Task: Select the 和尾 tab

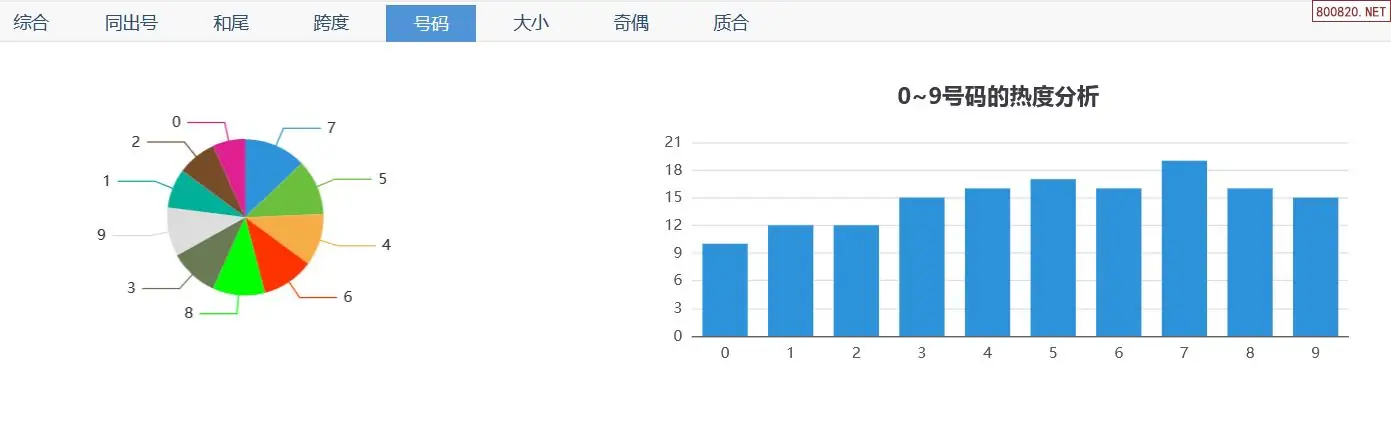Action: tap(231, 23)
